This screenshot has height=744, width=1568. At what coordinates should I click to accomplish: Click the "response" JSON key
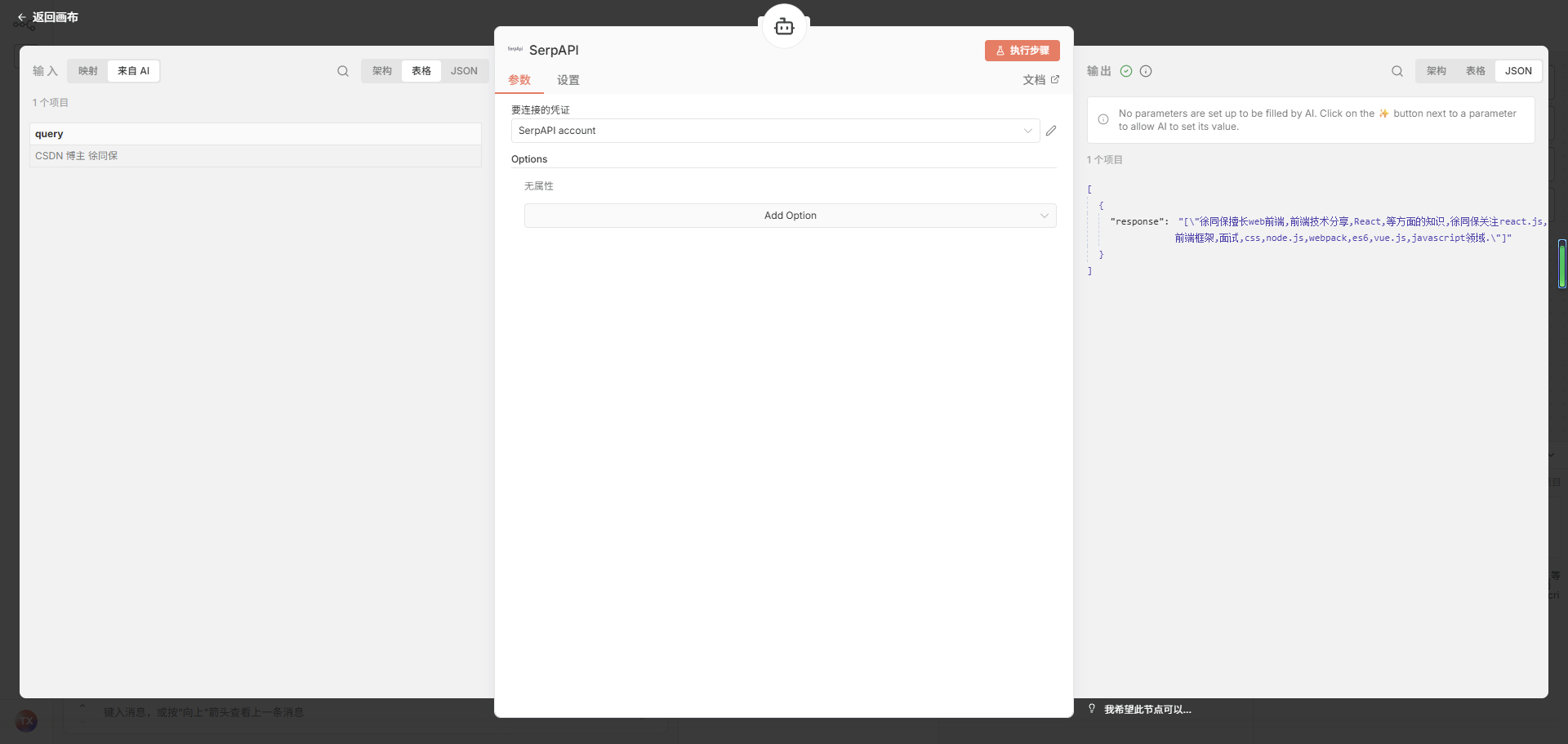(x=1139, y=221)
